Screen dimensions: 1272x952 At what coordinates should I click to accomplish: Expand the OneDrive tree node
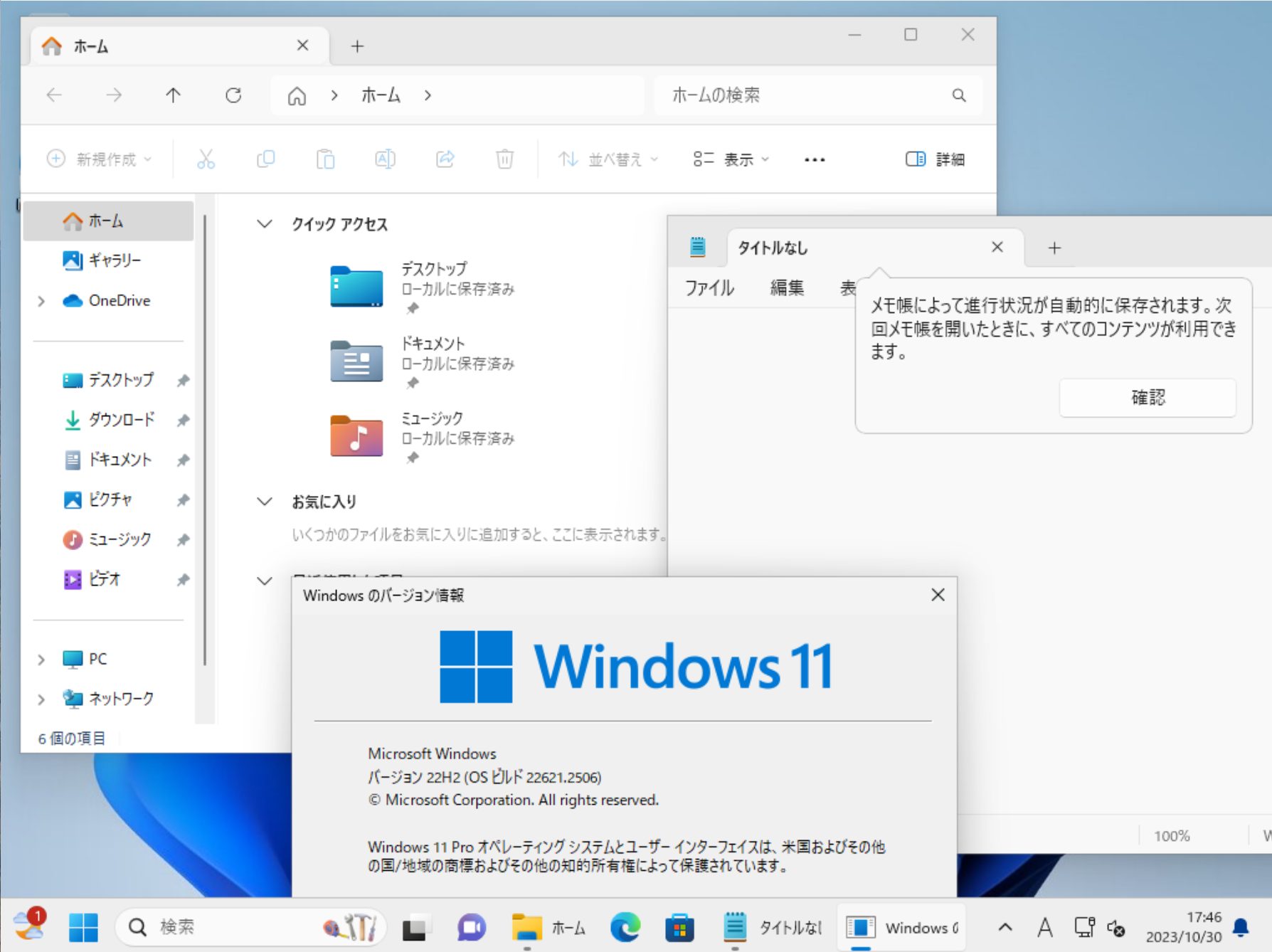tap(41, 301)
